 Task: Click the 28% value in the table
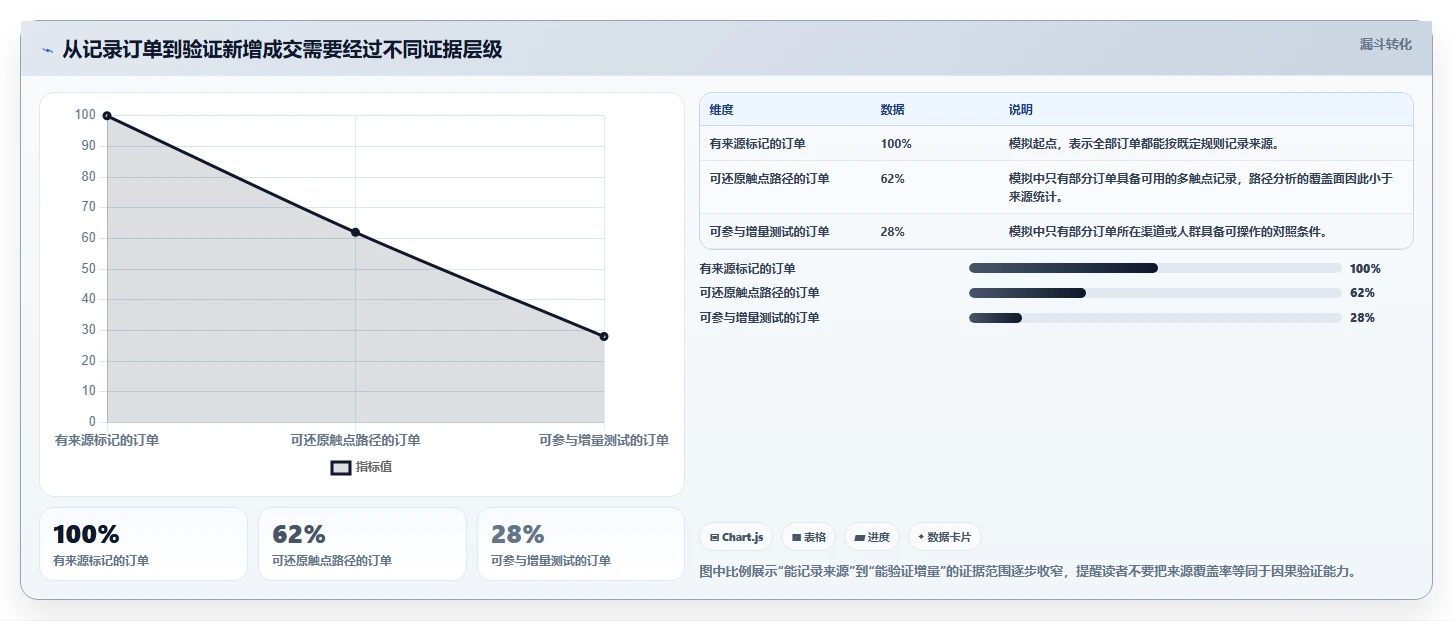click(x=892, y=232)
